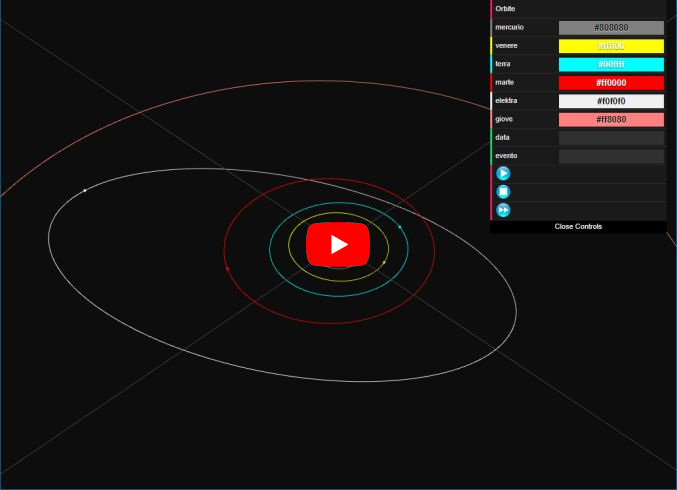Click the evento label
The width and height of the screenshot is (677, 490).
506,156
